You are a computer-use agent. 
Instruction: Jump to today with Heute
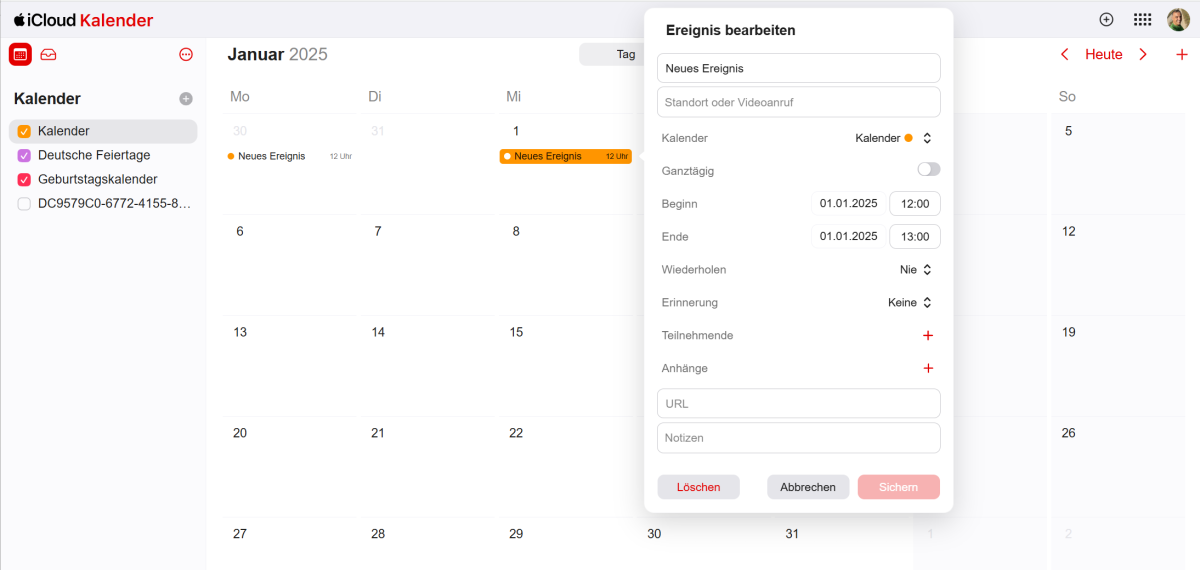[x=1104, y=55]
